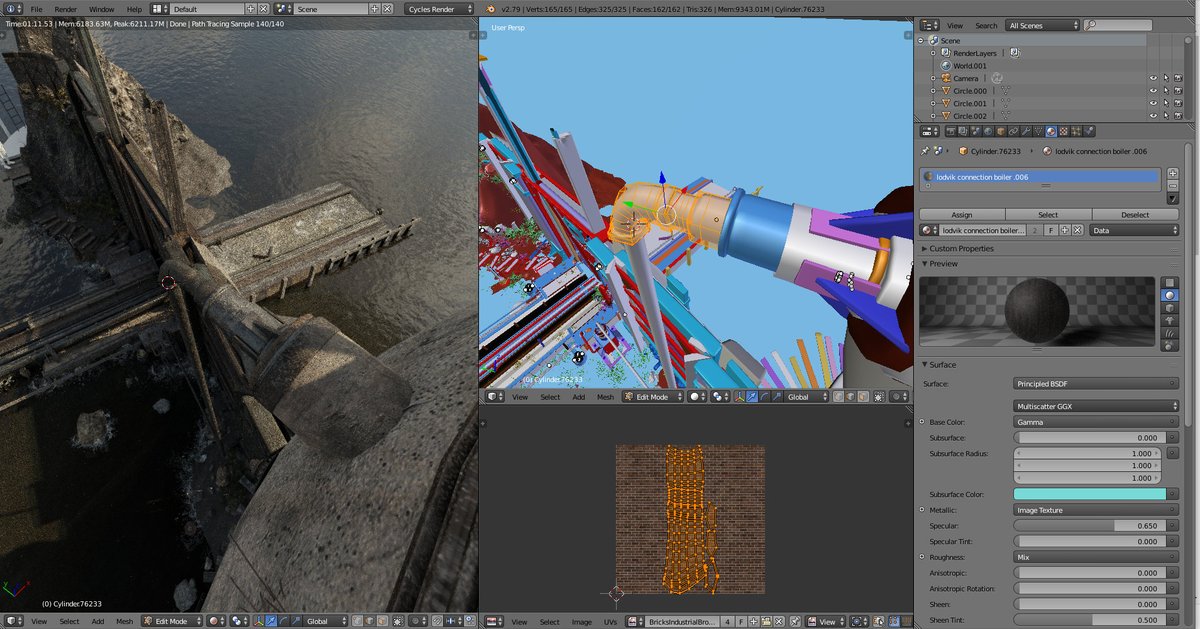
Task: Open the mesh Data triangle tab
Action: (x=1038, y=131)
